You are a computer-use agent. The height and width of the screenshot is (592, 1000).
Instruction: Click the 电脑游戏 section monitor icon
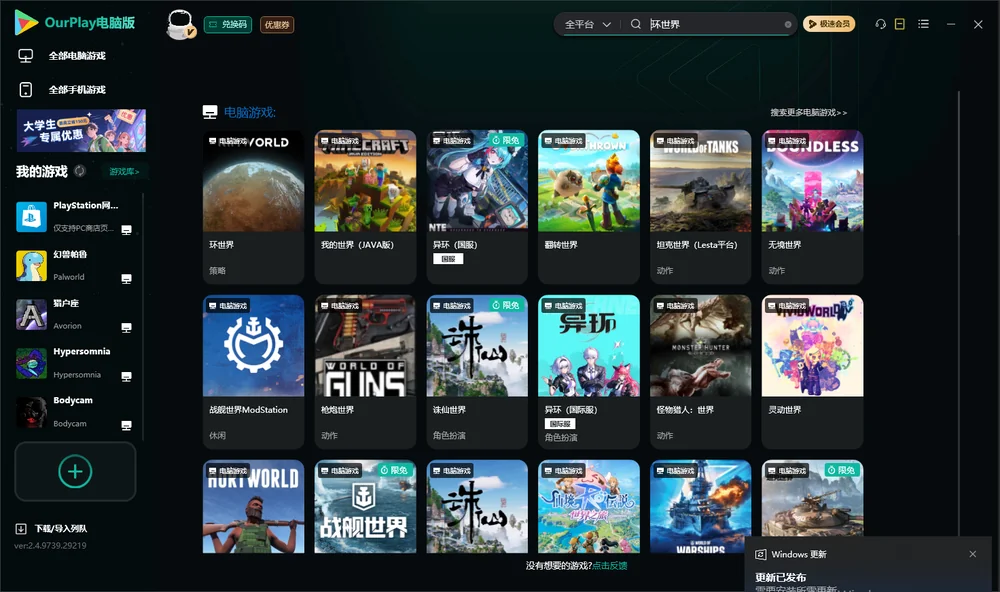210,112
